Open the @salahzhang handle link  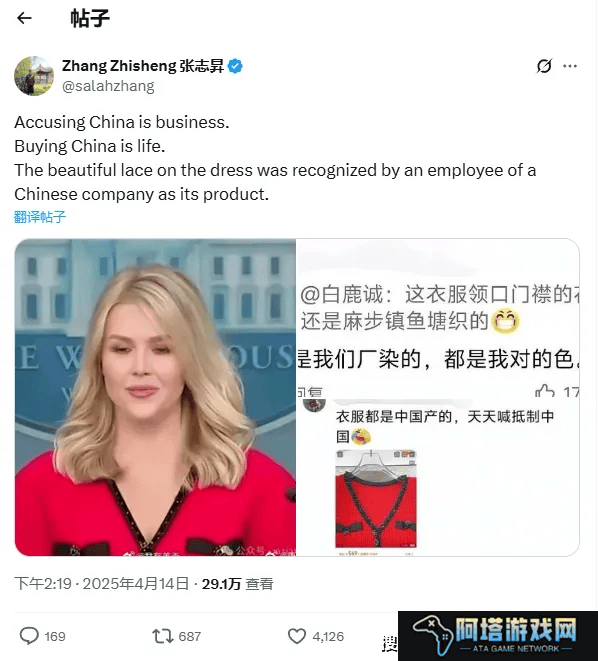tap(108, 86)
